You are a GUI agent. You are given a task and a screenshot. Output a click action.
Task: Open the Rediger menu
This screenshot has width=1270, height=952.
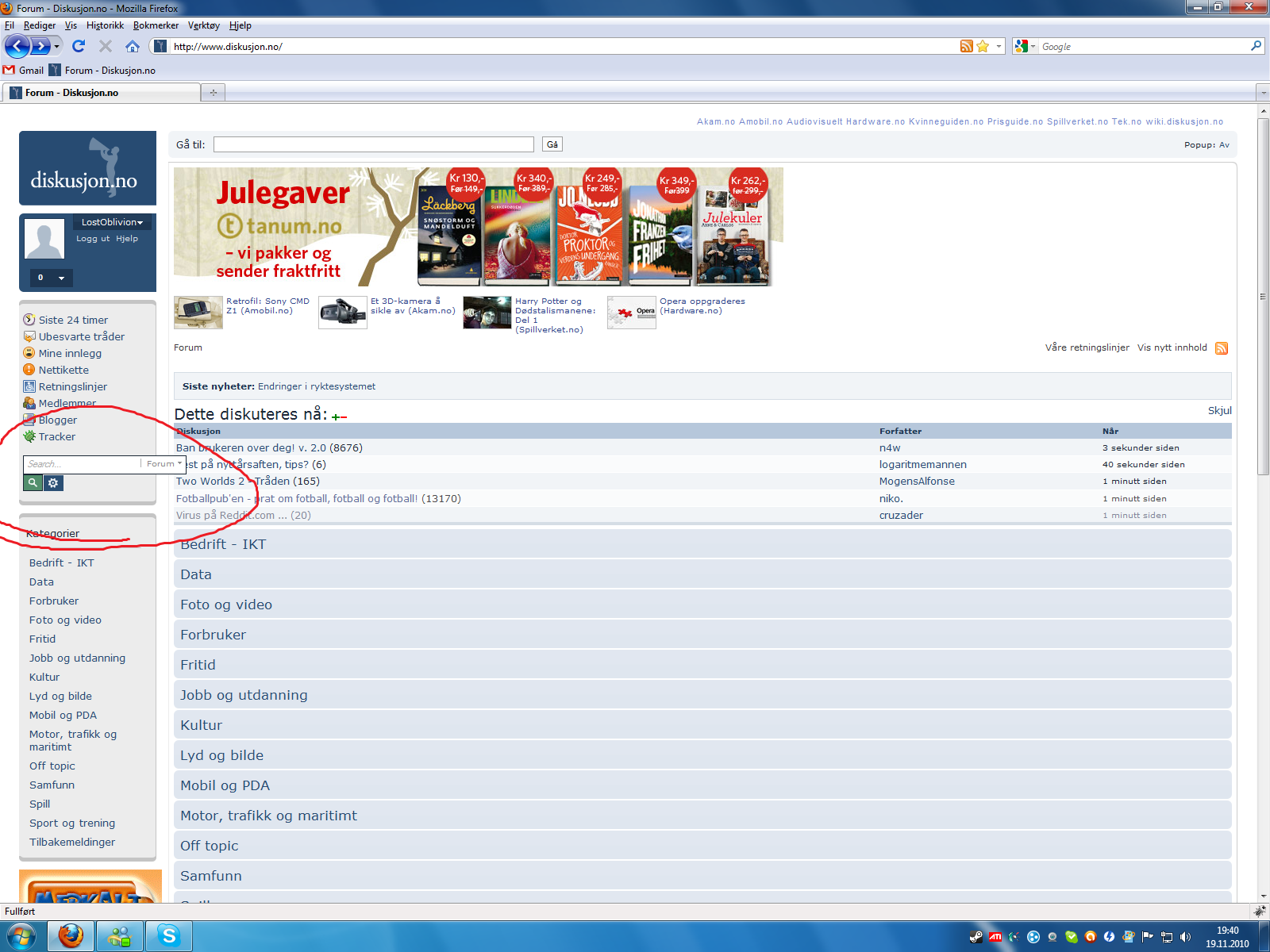40,25
